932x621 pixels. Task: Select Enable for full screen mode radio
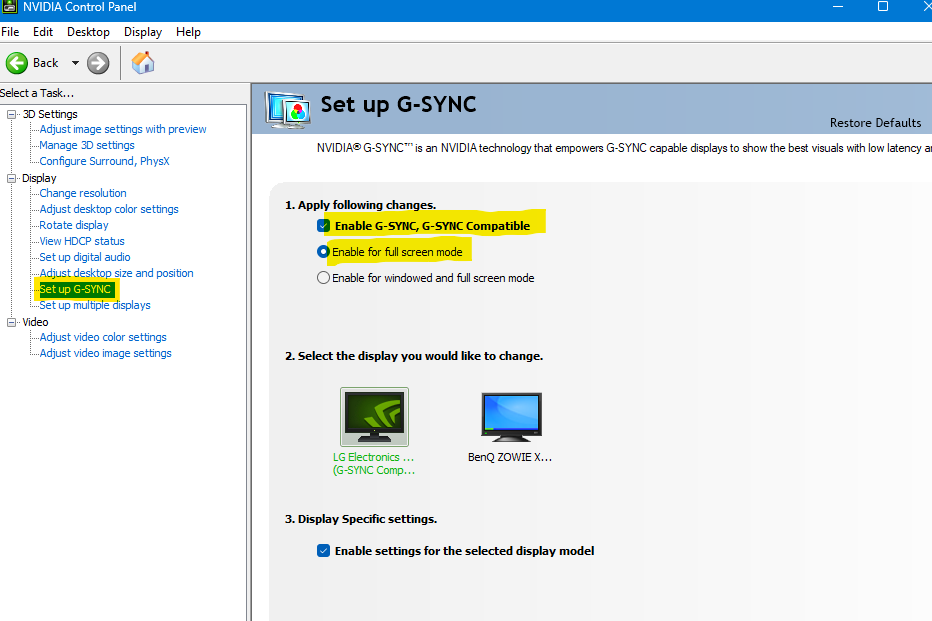(323, 252)
